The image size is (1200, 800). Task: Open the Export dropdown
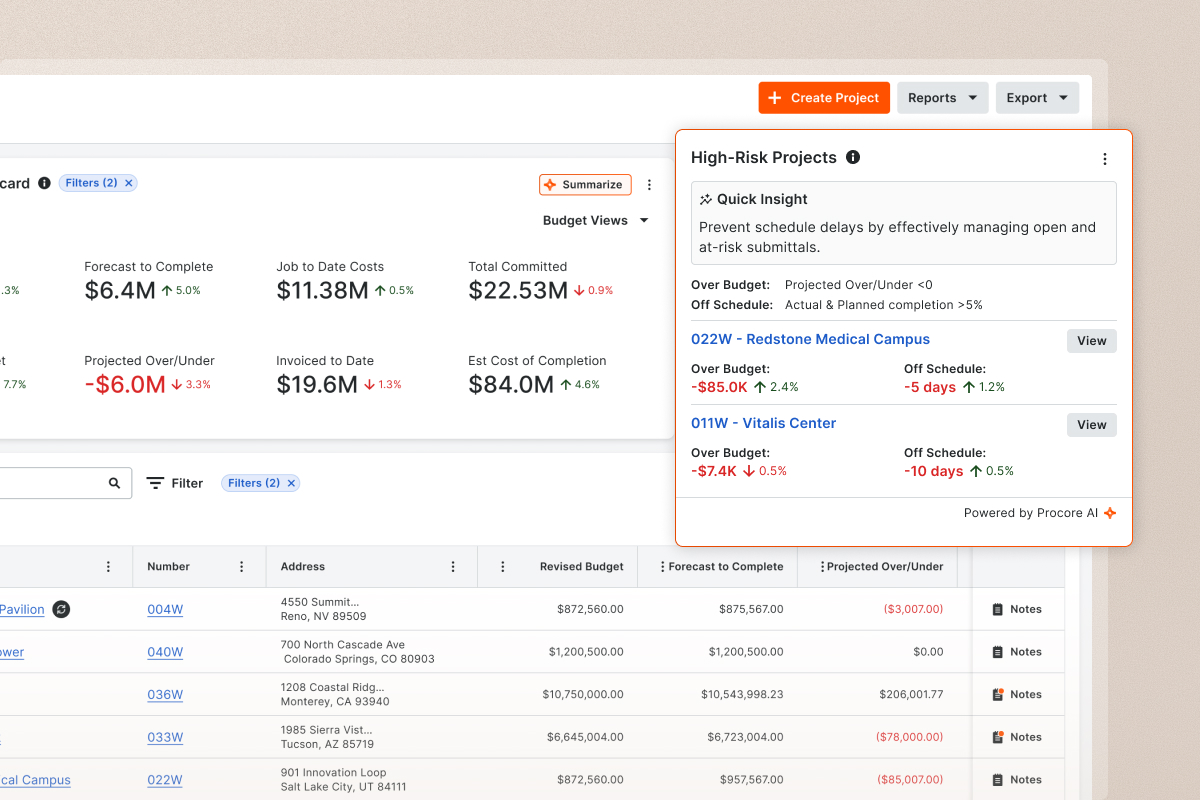tap(1037, 98)
